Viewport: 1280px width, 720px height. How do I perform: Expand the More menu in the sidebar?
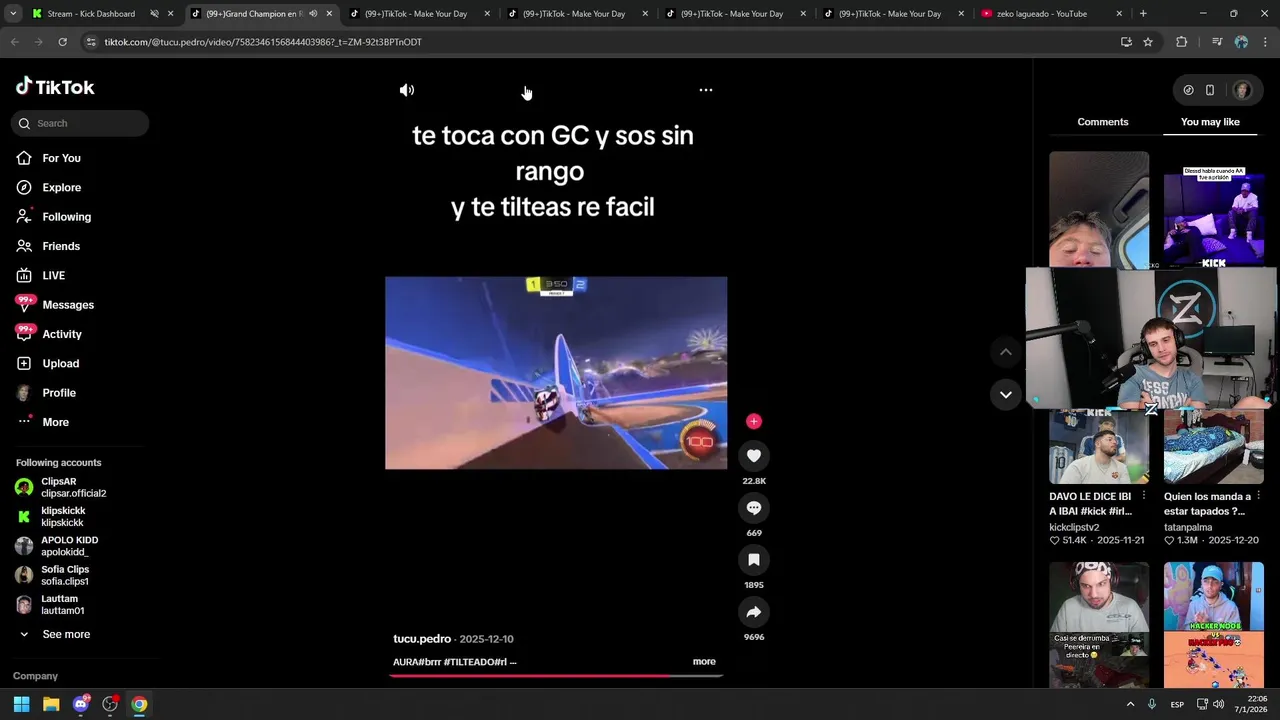pos(55,422)
